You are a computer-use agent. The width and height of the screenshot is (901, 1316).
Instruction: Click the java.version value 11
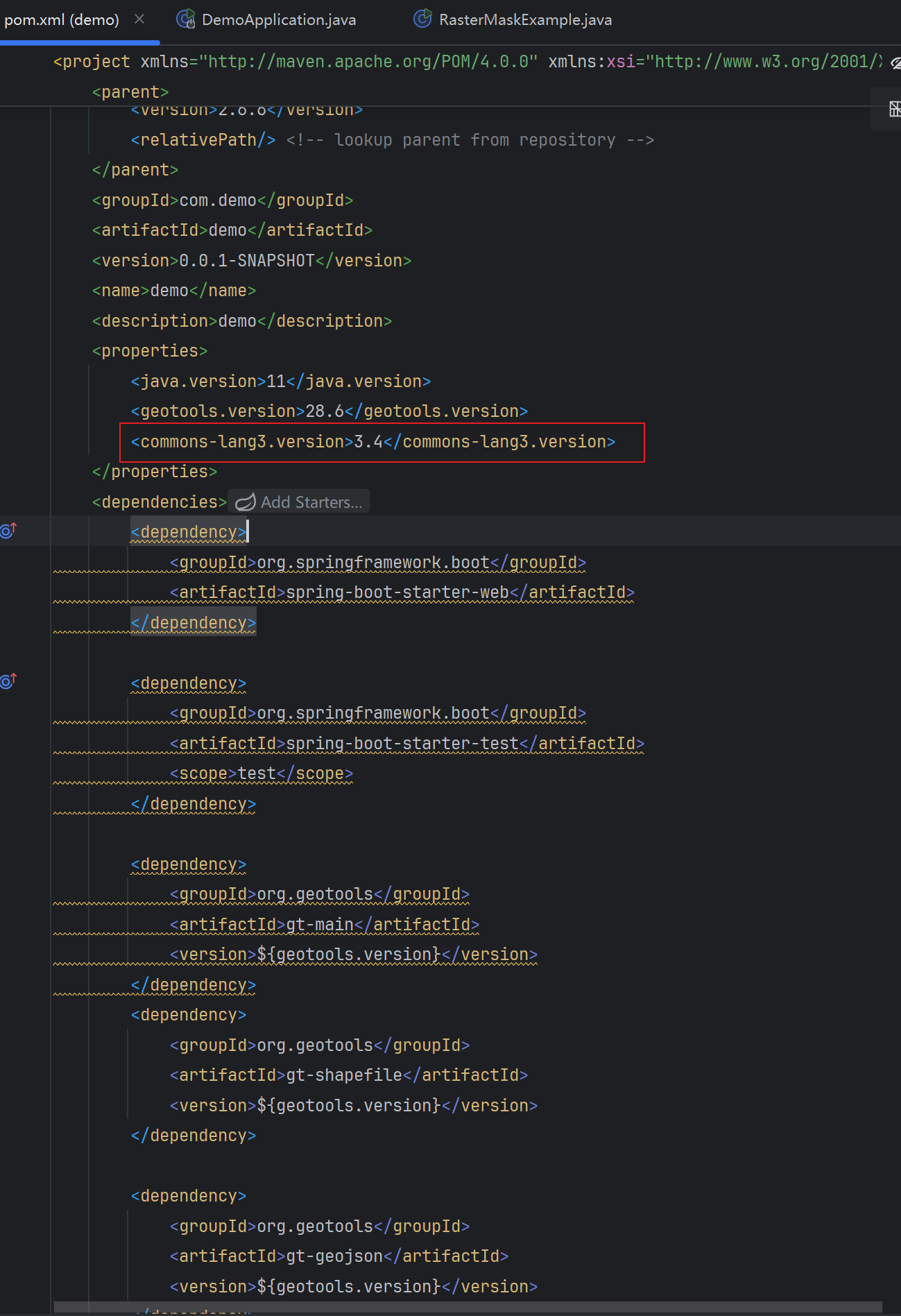[x=276, y=382]
